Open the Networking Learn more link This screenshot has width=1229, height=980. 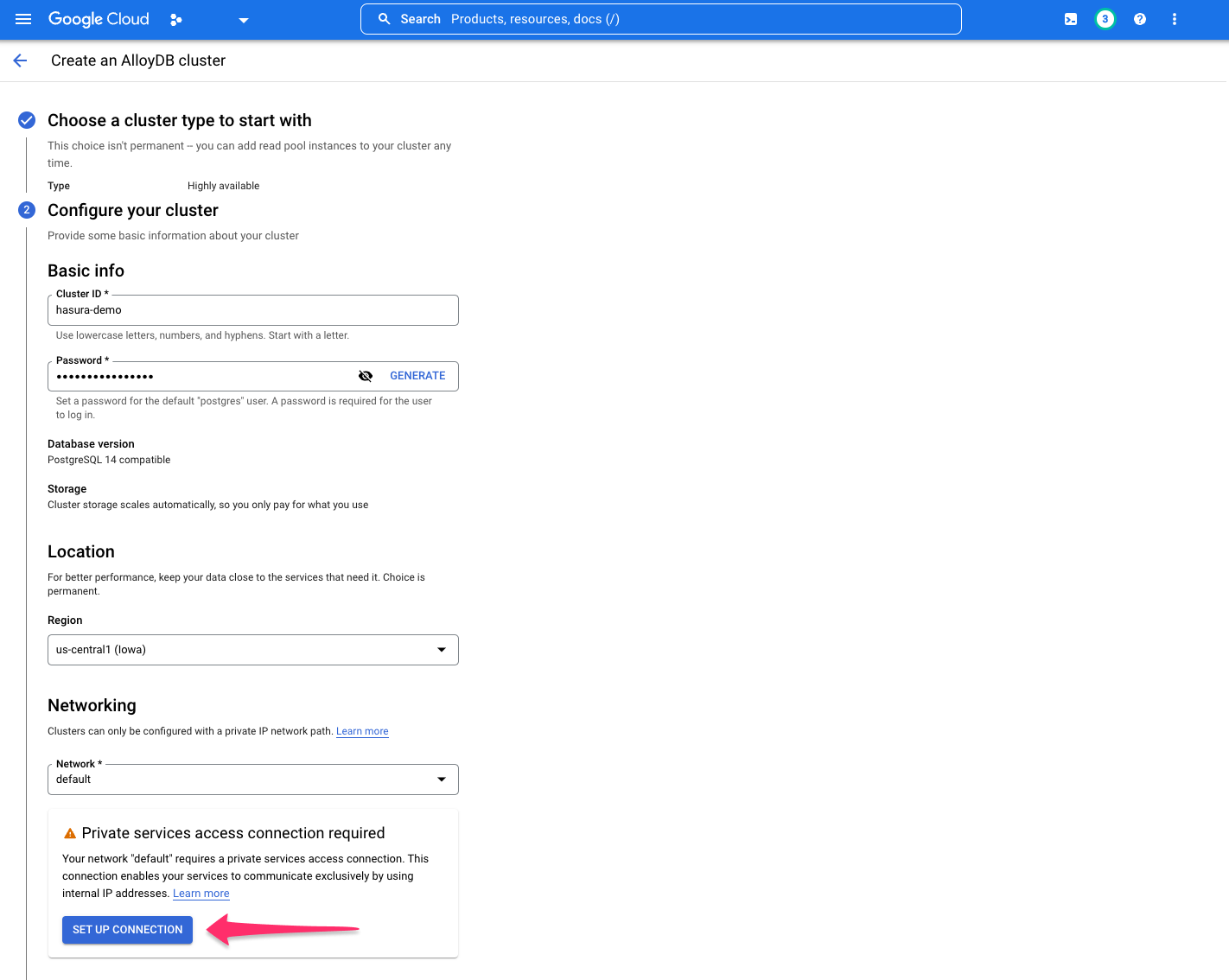362,731
